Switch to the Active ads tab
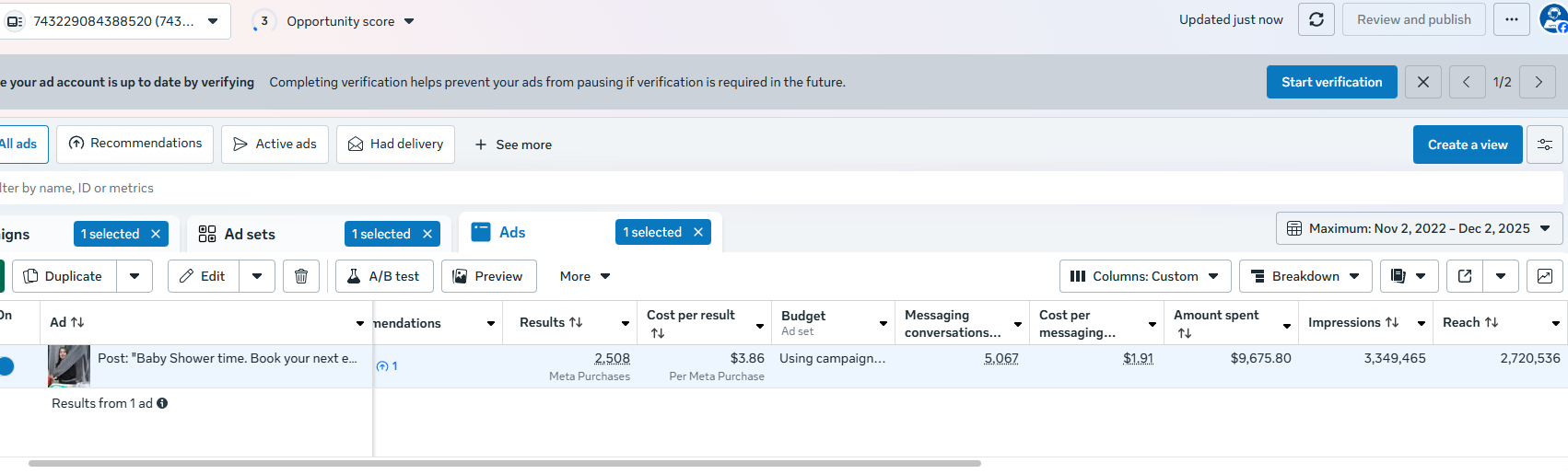This screenshot has height=474, width=1568. [275, 145]
